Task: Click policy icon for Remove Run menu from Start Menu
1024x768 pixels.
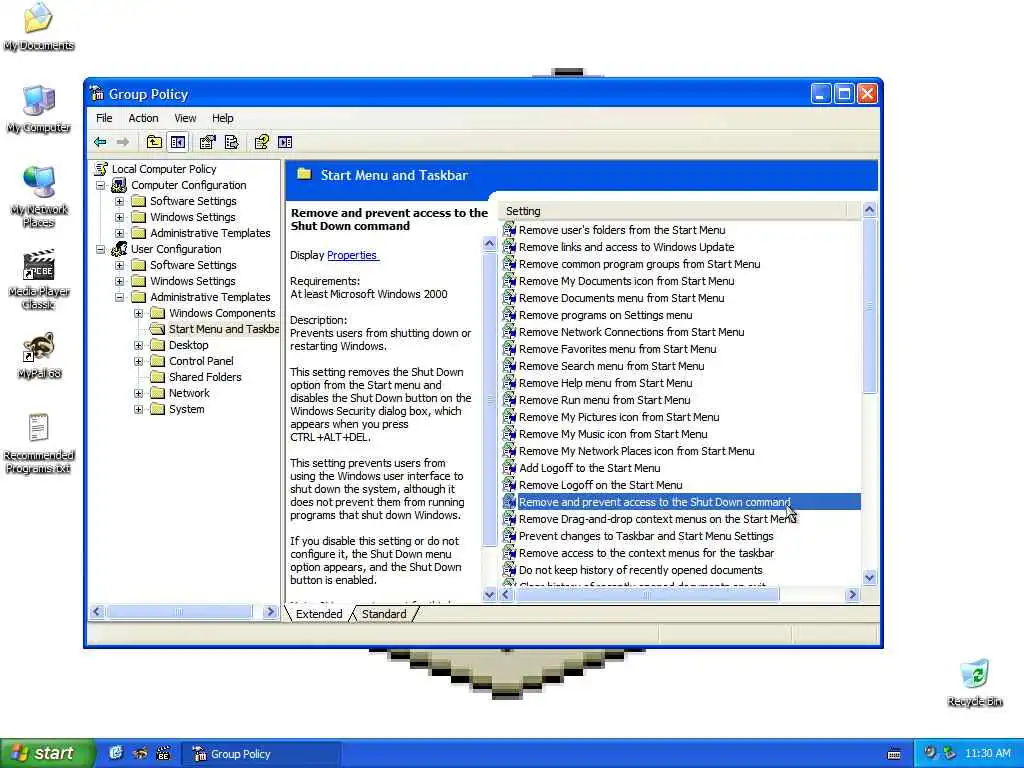Action: click(509, 400)
